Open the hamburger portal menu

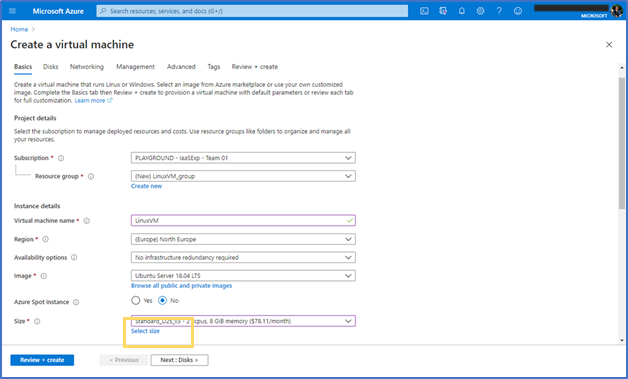[x=12, y=11]
